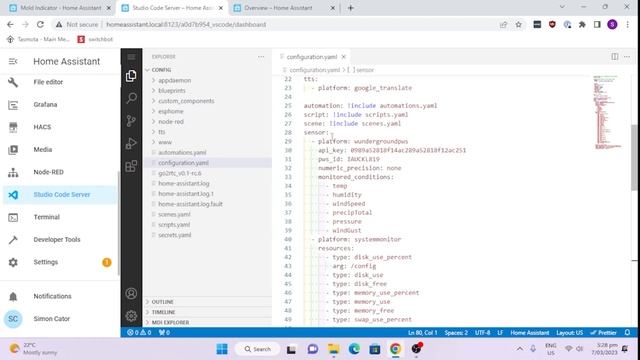Open the Run and Debug view icon
Viewport: 640px width, 360px height.
(x=131, y=143)
